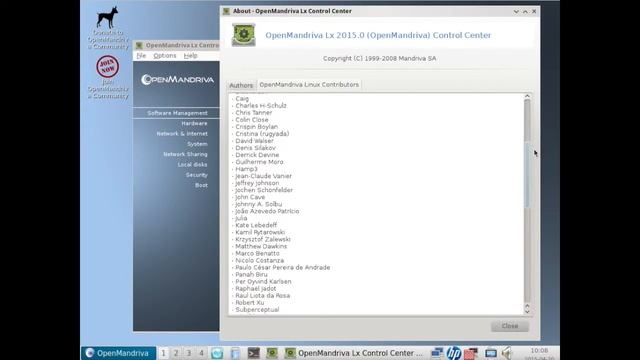This screenshot has width=640, height=360.
Task: Open the Join OpenMandriva Community desktop icon
Action: click(108, 77)
